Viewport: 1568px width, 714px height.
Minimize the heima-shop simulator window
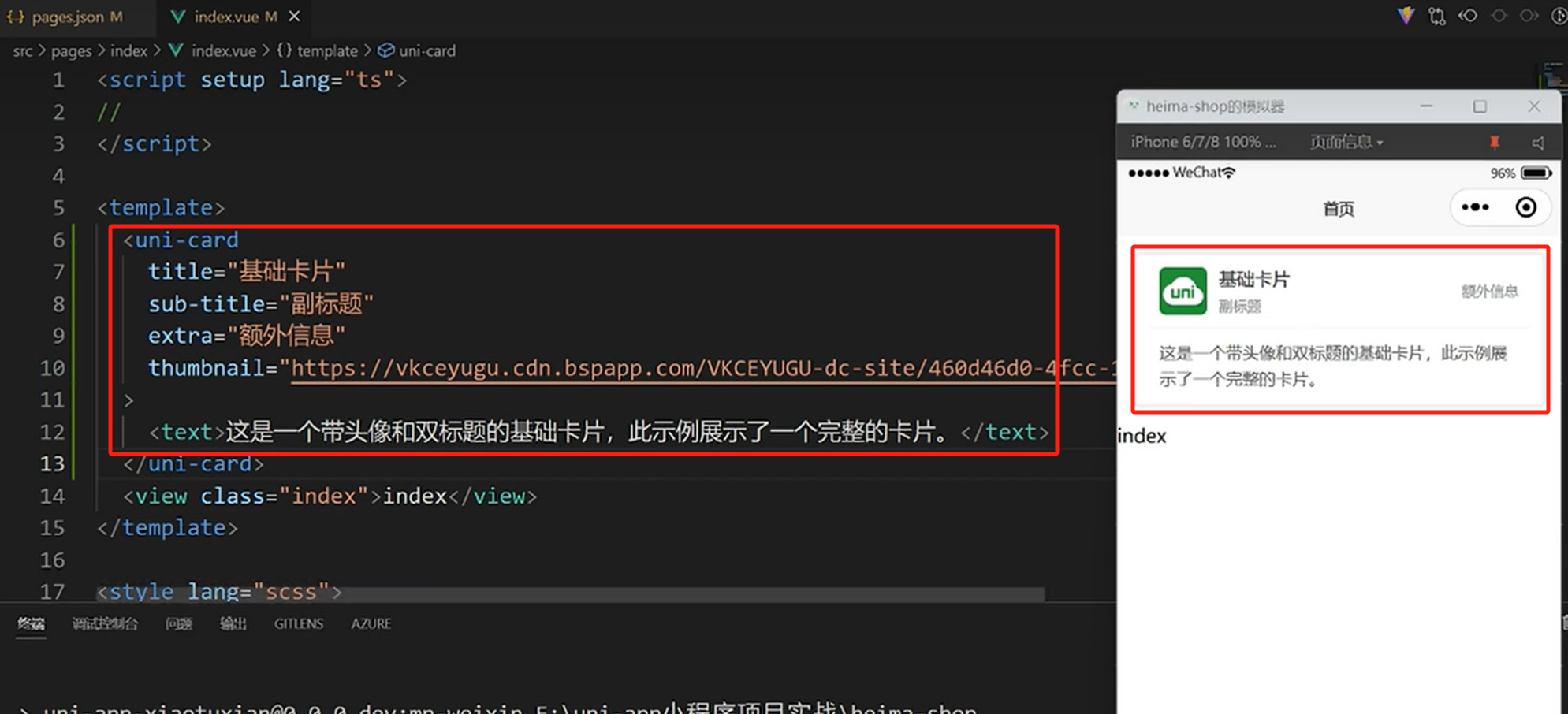1426,106
